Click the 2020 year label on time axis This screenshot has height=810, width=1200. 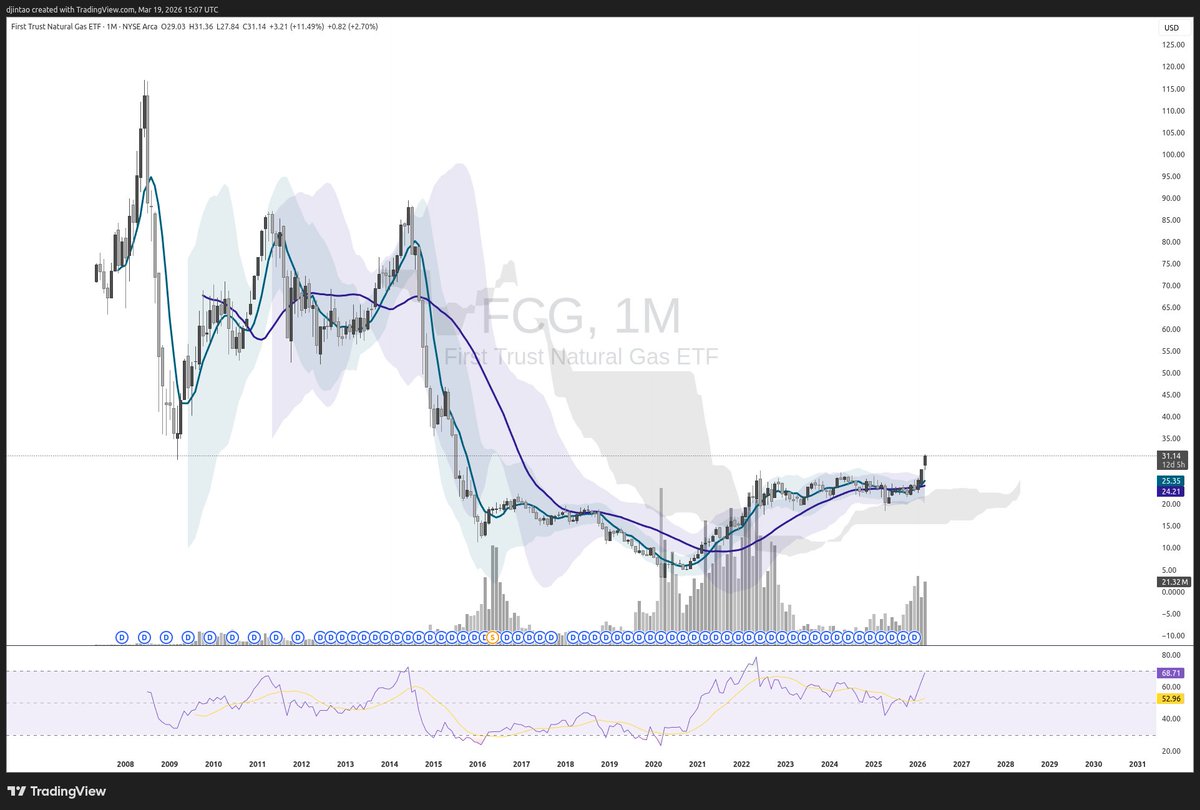653,763
